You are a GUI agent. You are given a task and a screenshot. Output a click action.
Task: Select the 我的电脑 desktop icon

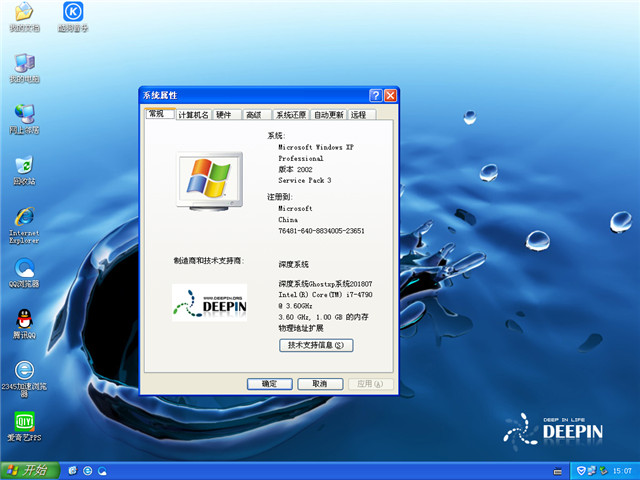click(24, 68)
